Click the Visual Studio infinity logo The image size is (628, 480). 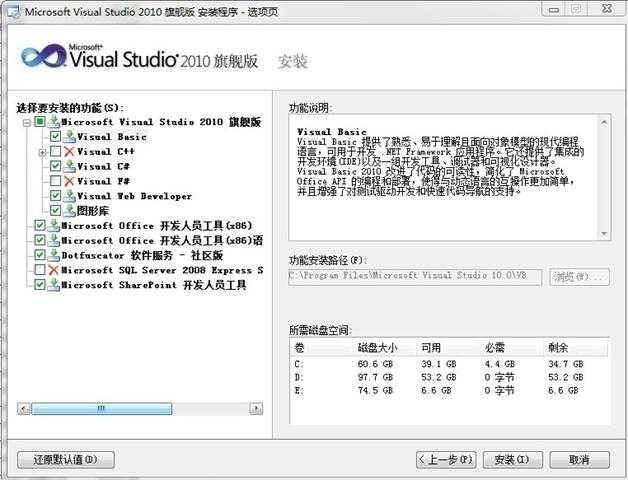[x=43, y=57]
